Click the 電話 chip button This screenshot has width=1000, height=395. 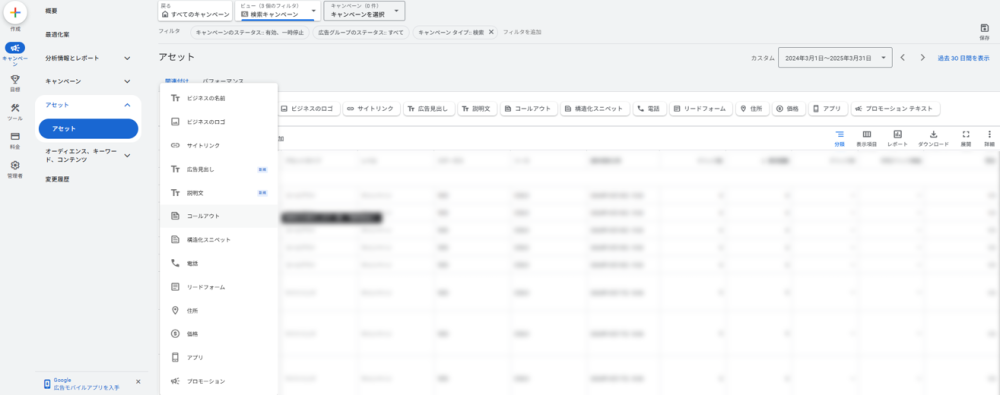tap(649, 108)
